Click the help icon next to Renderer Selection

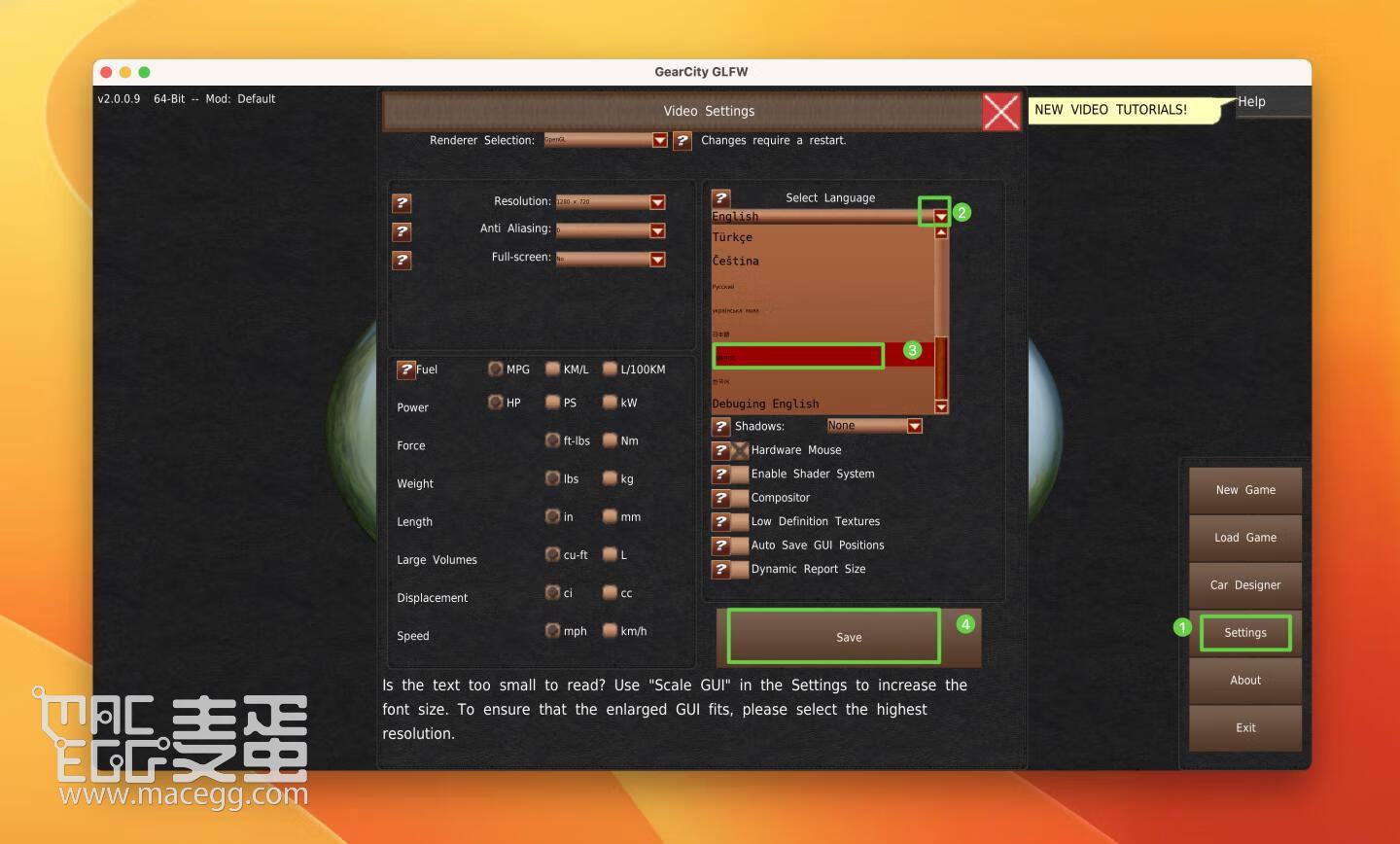[x=682, y=140]
